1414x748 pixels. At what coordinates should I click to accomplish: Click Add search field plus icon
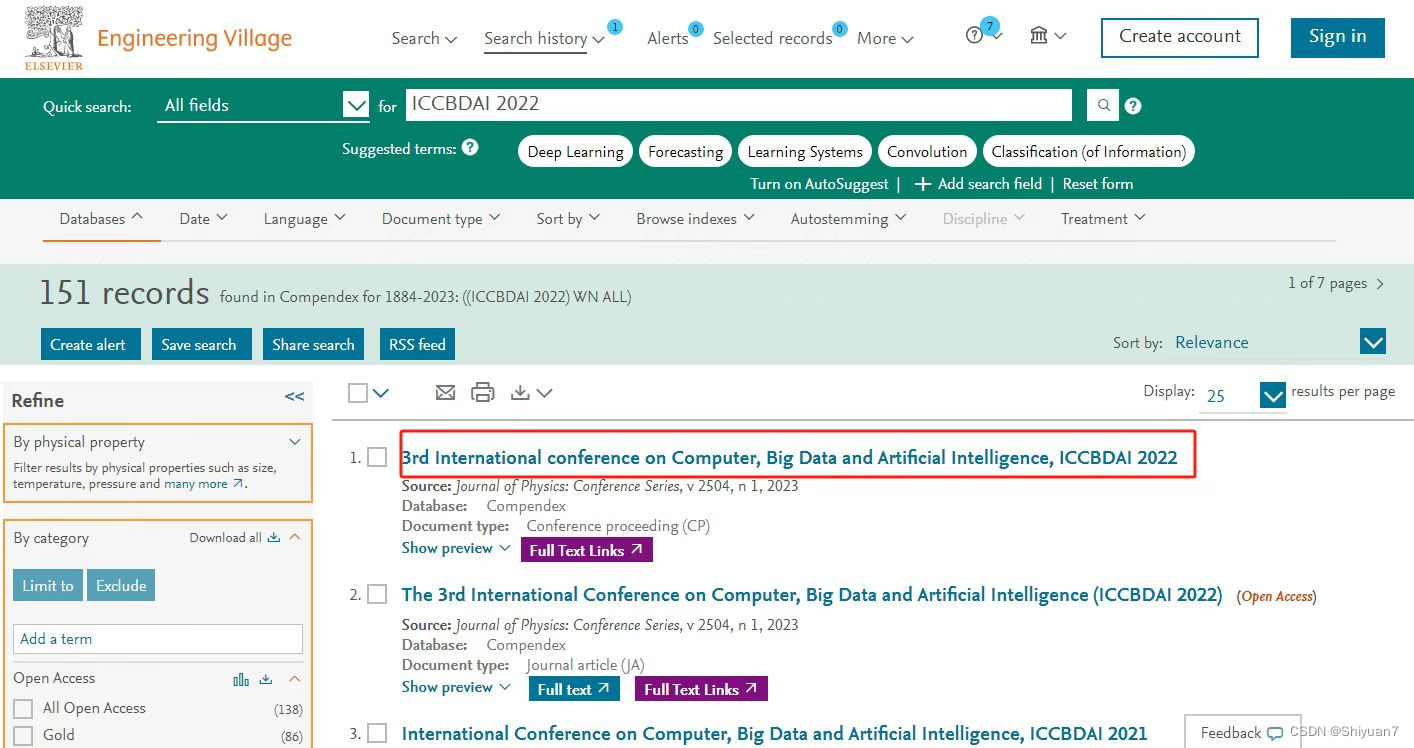click(x=922, y=184)
